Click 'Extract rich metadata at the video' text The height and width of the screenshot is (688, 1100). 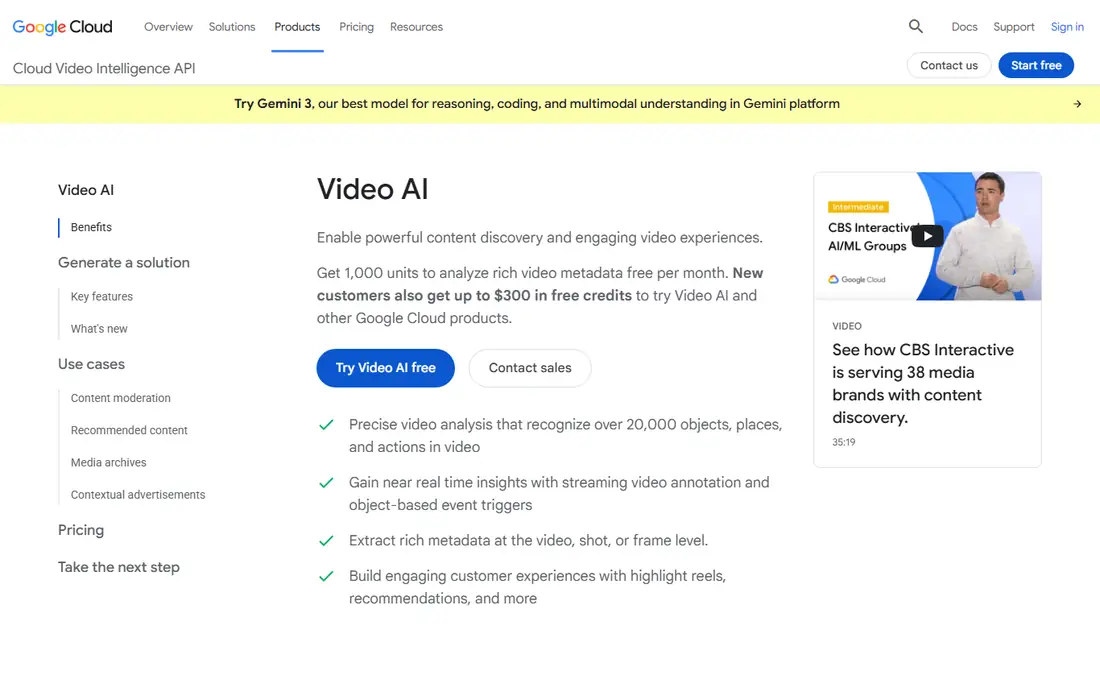click(528, 541)
